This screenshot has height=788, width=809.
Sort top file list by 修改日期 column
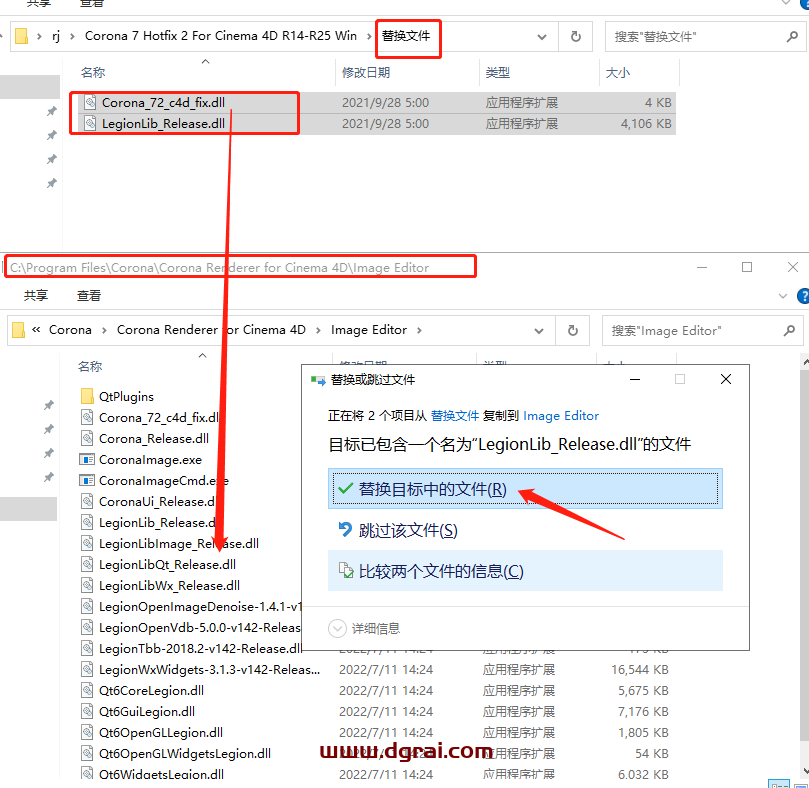[x=364, y=73]
